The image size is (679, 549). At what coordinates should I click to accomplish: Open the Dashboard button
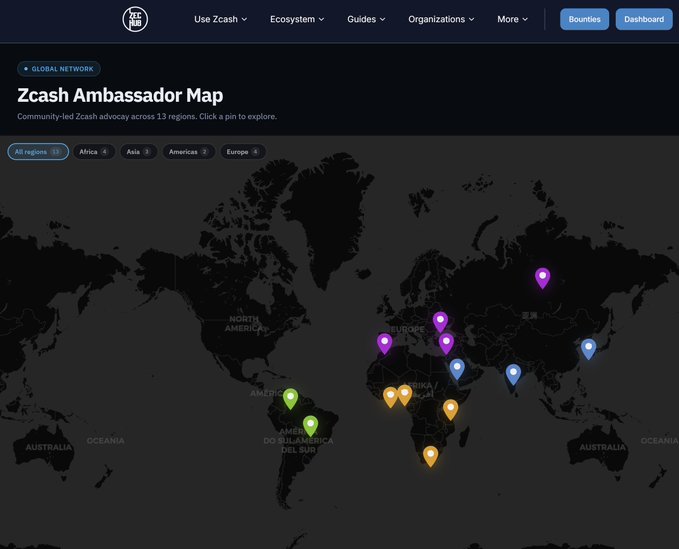644,19
